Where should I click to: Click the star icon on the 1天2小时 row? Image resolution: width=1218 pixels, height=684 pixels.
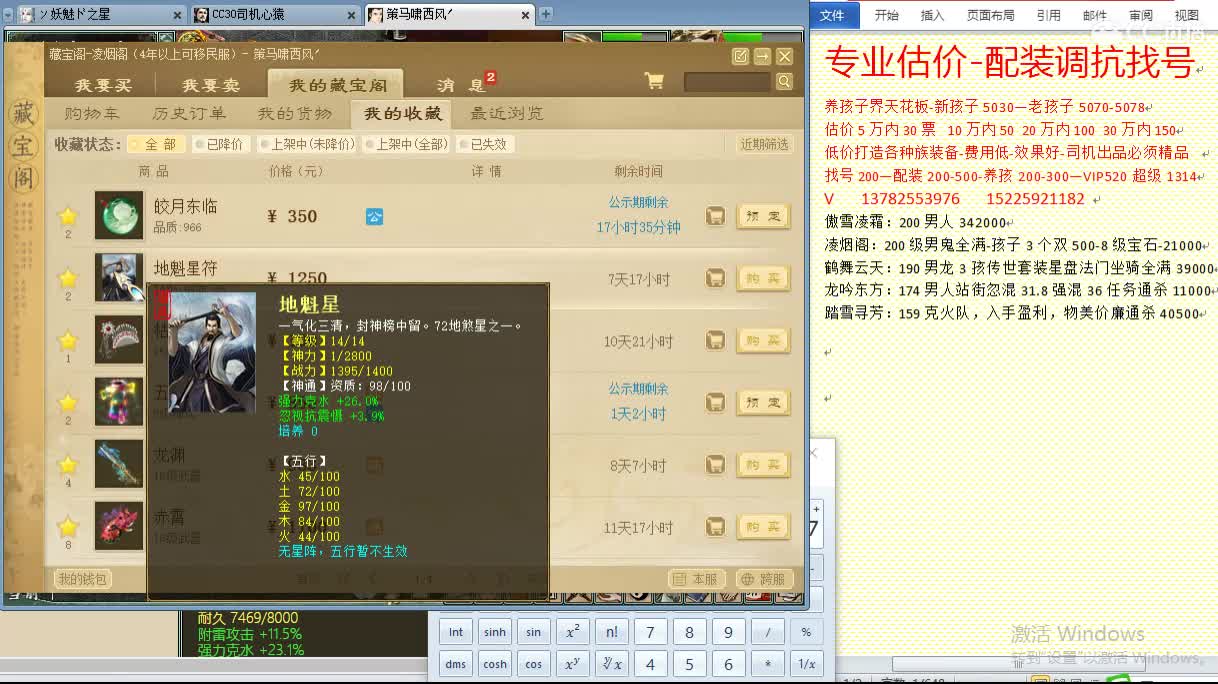pos(68,402)
